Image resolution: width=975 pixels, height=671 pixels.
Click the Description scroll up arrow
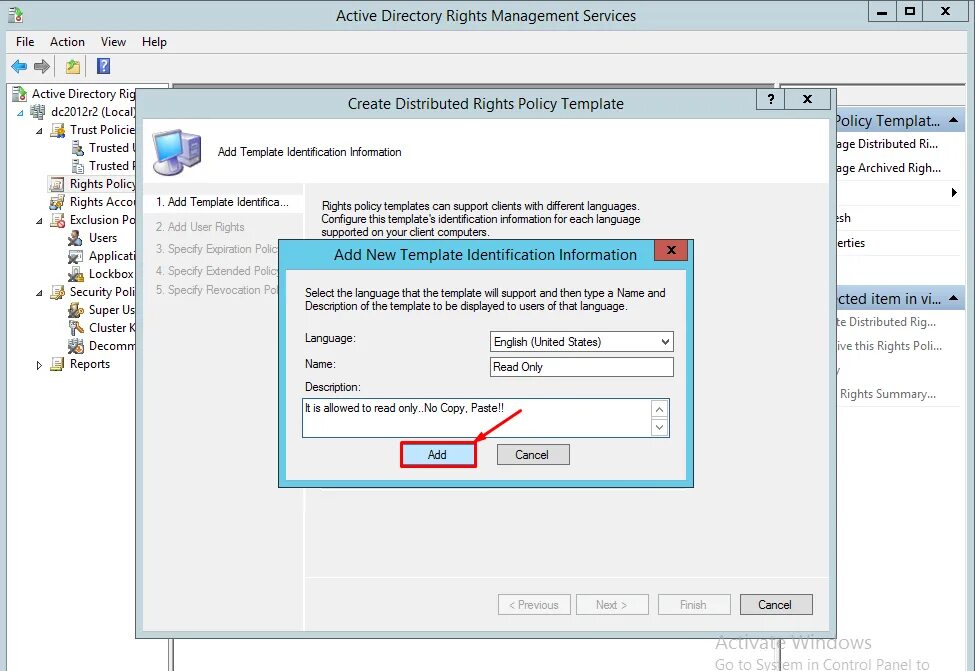coord(659,409)
